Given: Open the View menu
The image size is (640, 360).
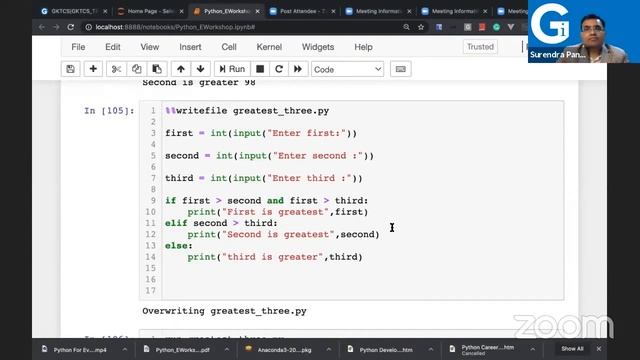Looking at the screenshot, I should 150,47.
